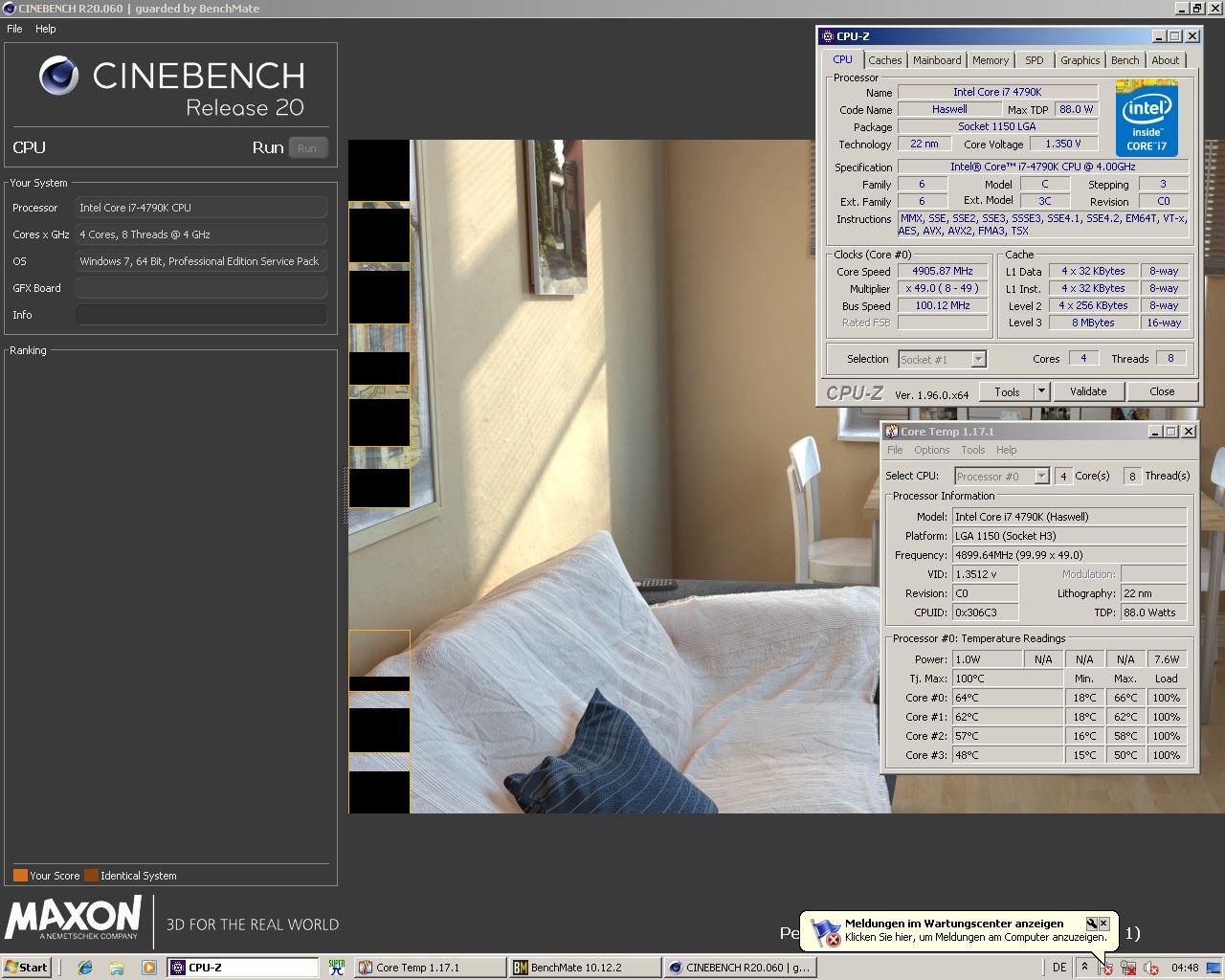Switch to About tab in CPU-Z
1225x980 pixels.
click(x=1166, y=60)
